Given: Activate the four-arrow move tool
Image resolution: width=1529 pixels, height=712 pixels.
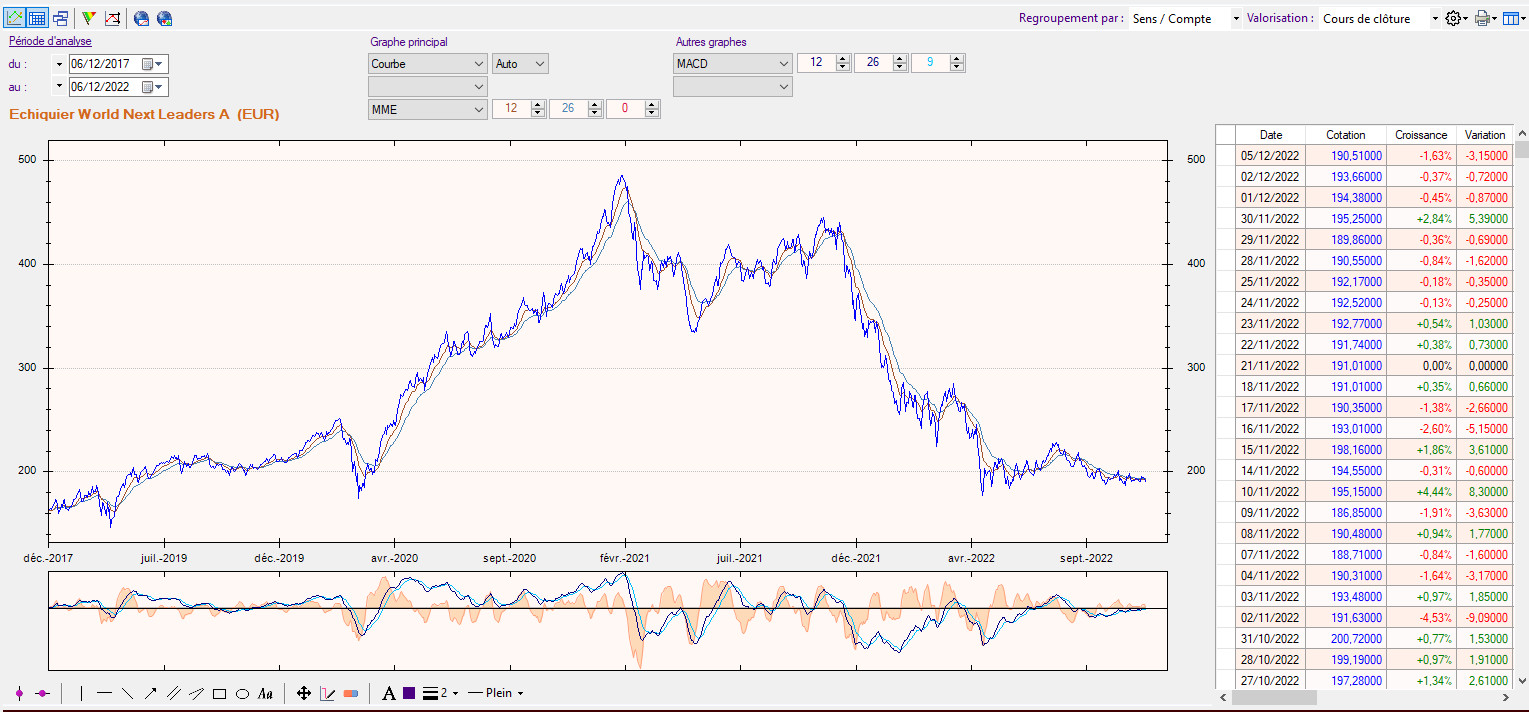Looking at the screenshot, I should point(304,693).
